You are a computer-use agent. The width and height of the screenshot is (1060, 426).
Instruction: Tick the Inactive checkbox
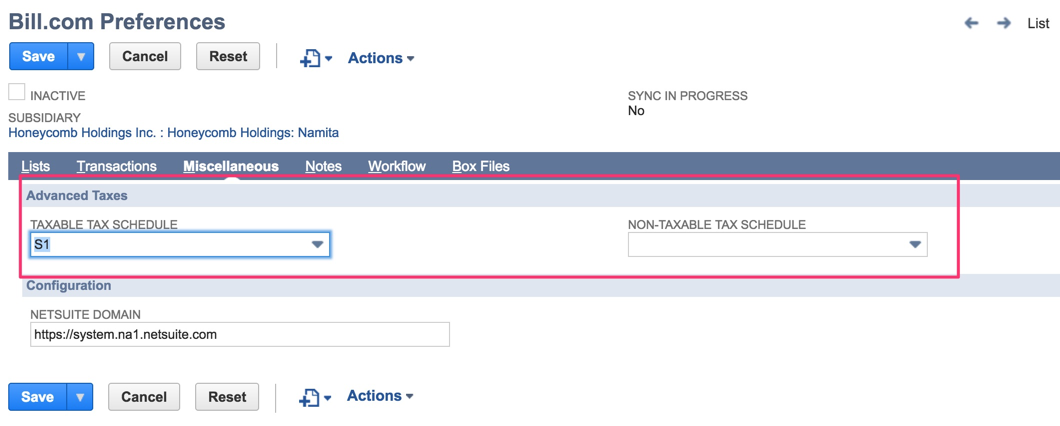point(17,93)
